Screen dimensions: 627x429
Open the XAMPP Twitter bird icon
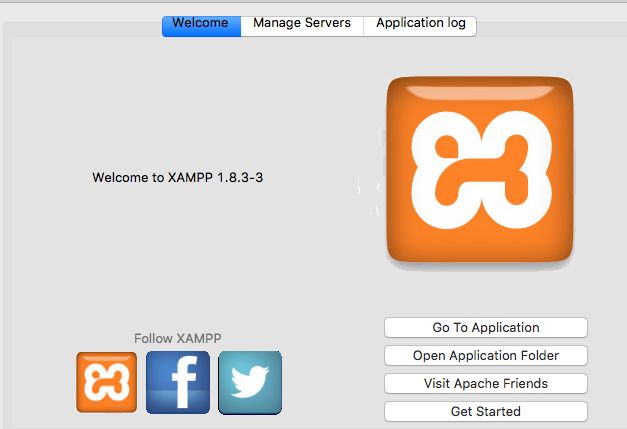[250, 382]
